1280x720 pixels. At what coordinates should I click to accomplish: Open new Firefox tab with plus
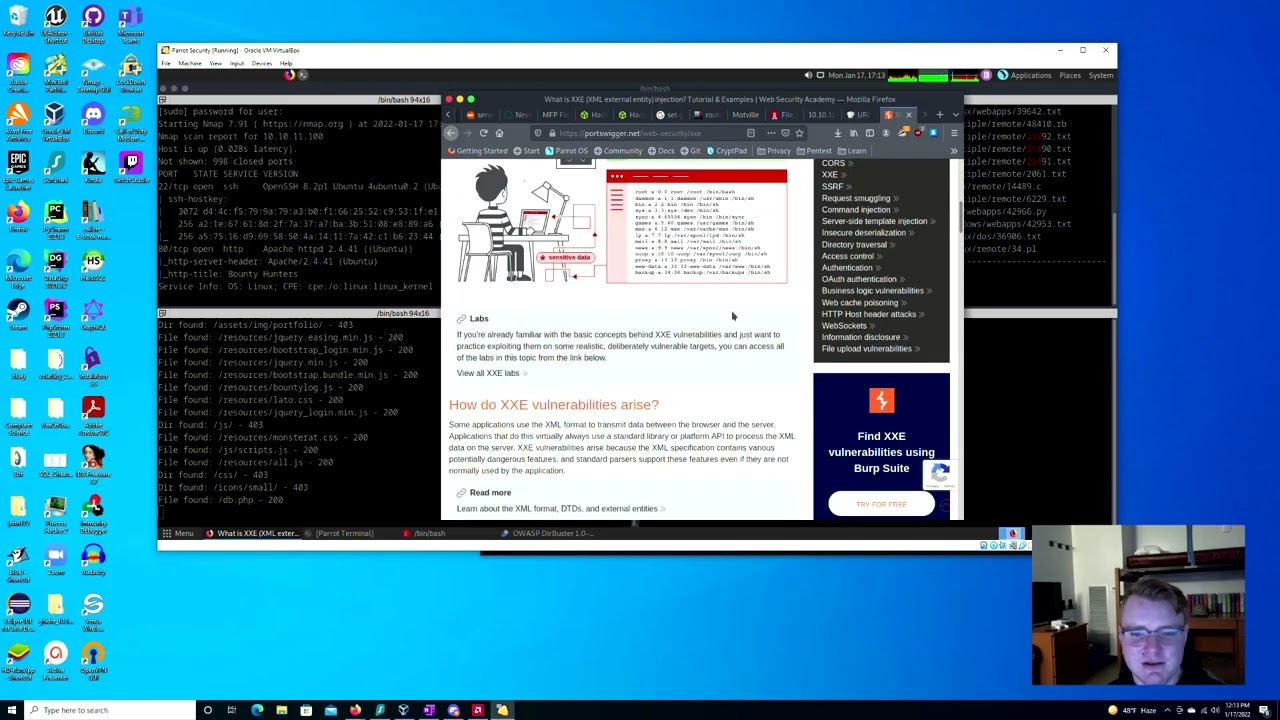939,115
